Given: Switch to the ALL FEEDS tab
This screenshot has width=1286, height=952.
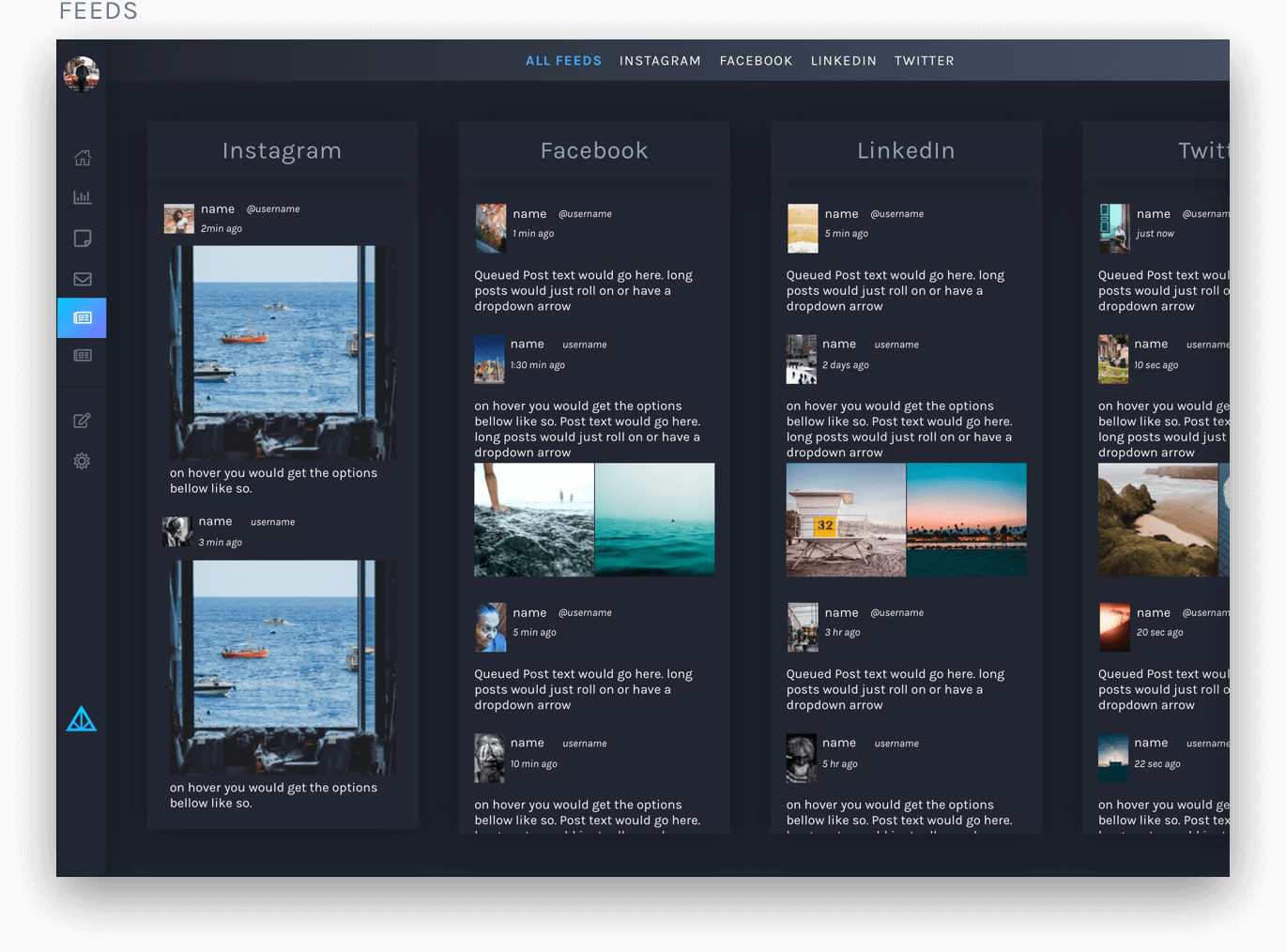Looking at the screenshot, I should click(x=563, y=61).
